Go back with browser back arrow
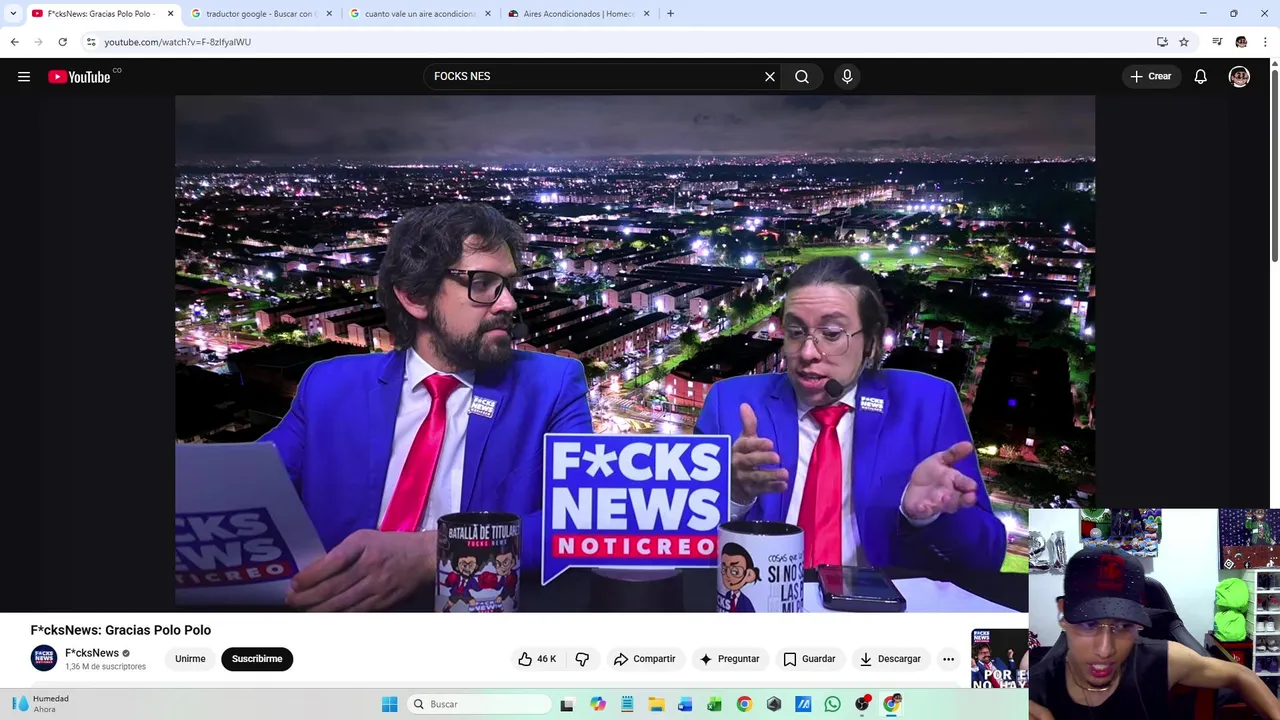Screen dimensions: 1280x720 [14, 42]
